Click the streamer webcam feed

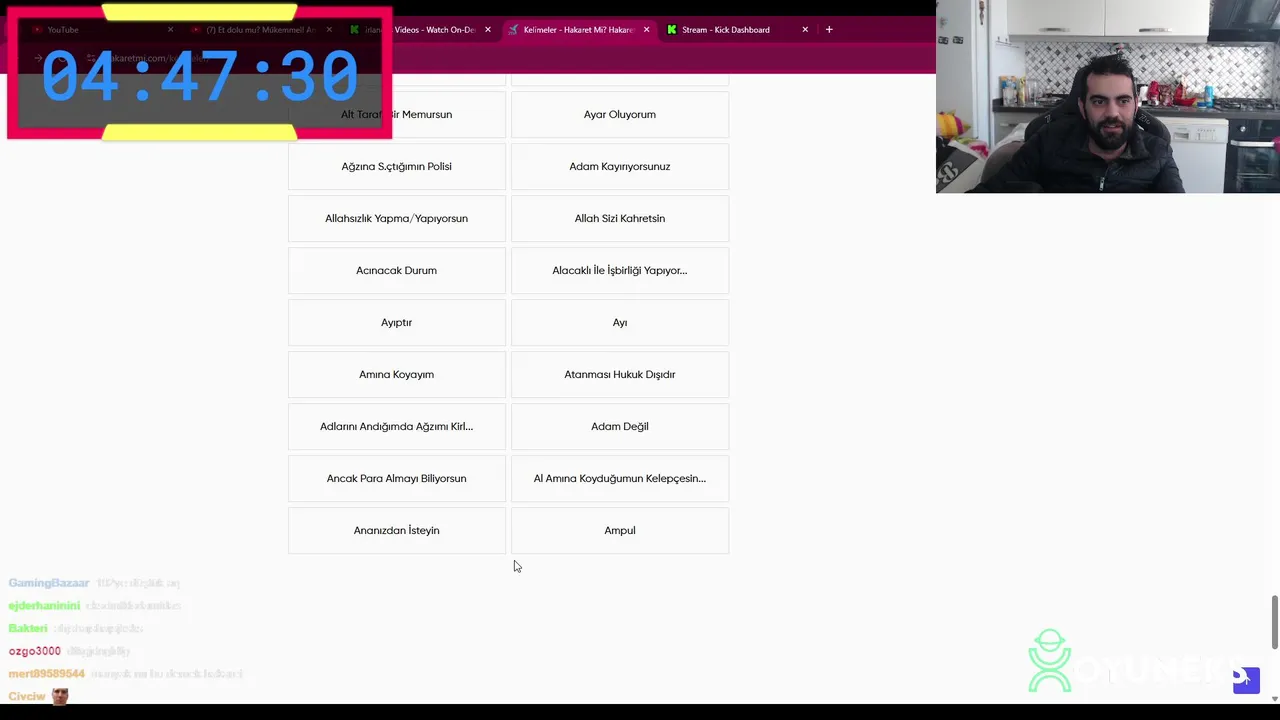pos(1108,96)
